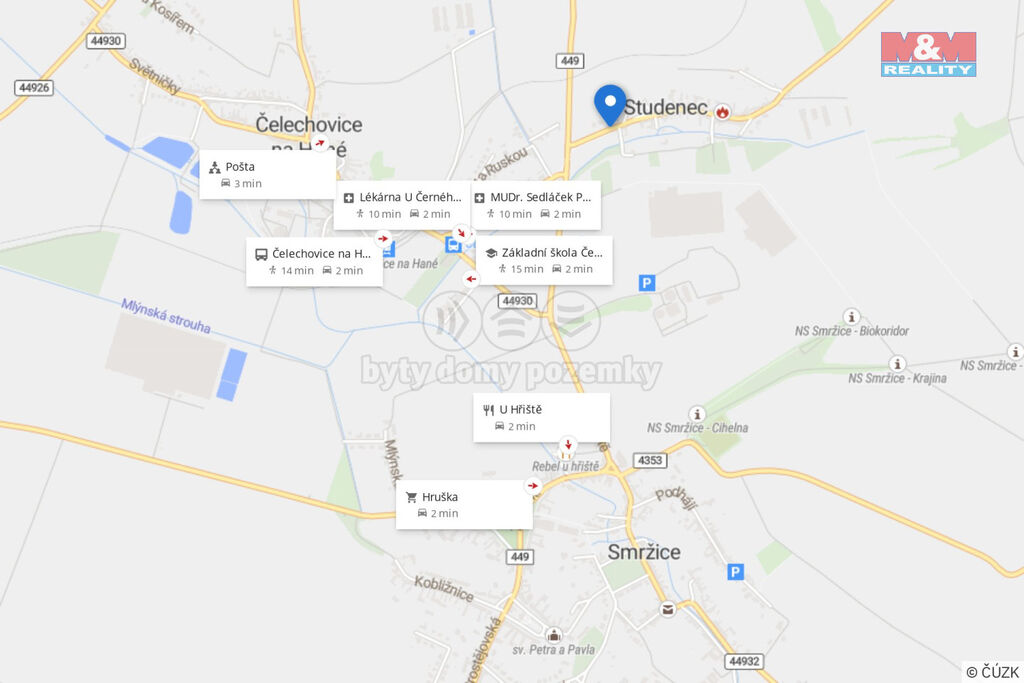The width and height of the screenshot is (1024, 683).
Task: Click the ČÚZK copyright attribution
Action: pyautogui.click(x=993, y=672)
